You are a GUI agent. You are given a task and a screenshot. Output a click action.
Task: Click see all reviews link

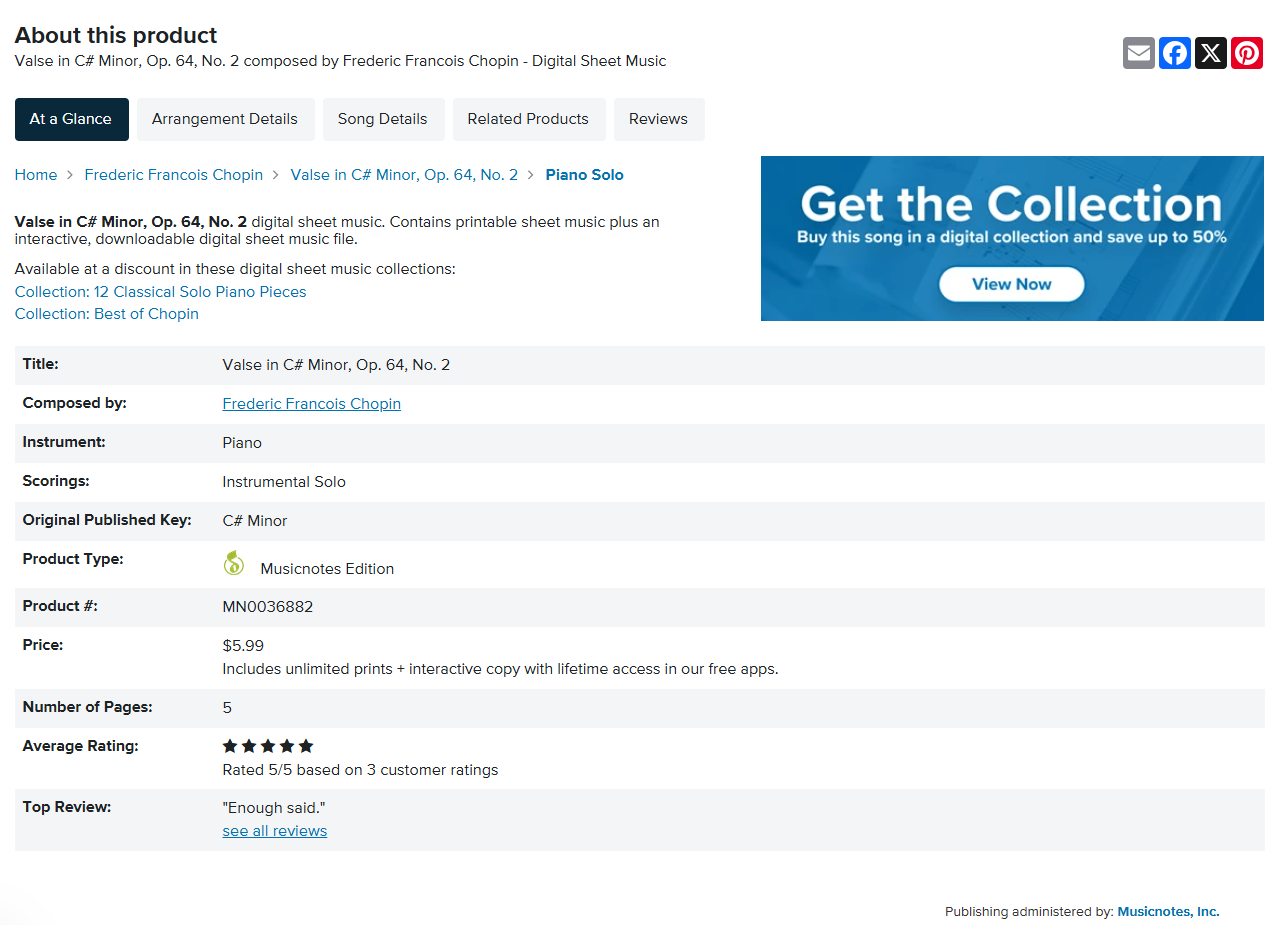point(275,831)
